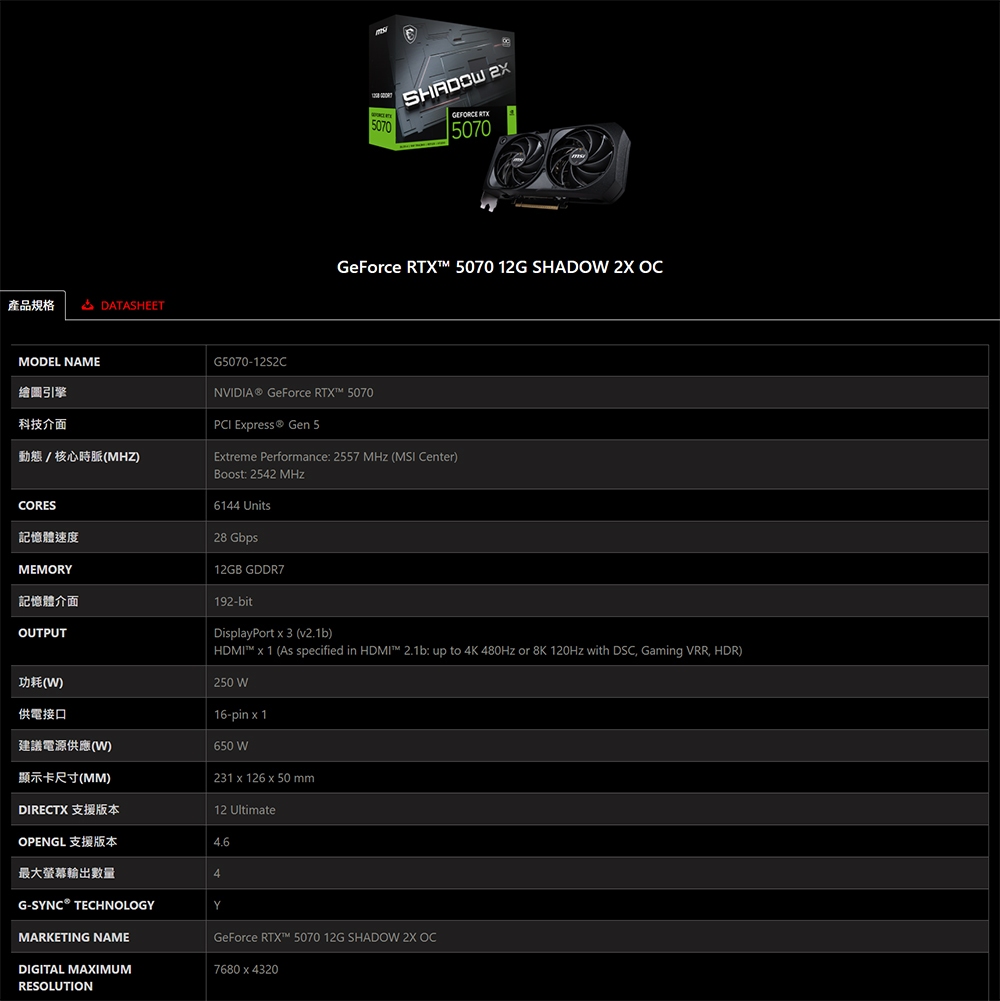Image resolution: width=1000 pixels, height=1001 pixels.
Task: Click the MODEL NAME value G5070-12S2C
Action: (250, 362)
